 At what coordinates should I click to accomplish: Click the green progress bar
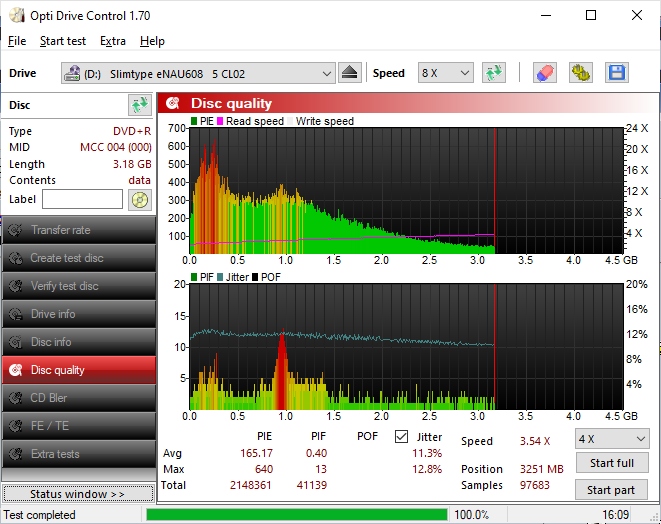(x=296, y=515)
